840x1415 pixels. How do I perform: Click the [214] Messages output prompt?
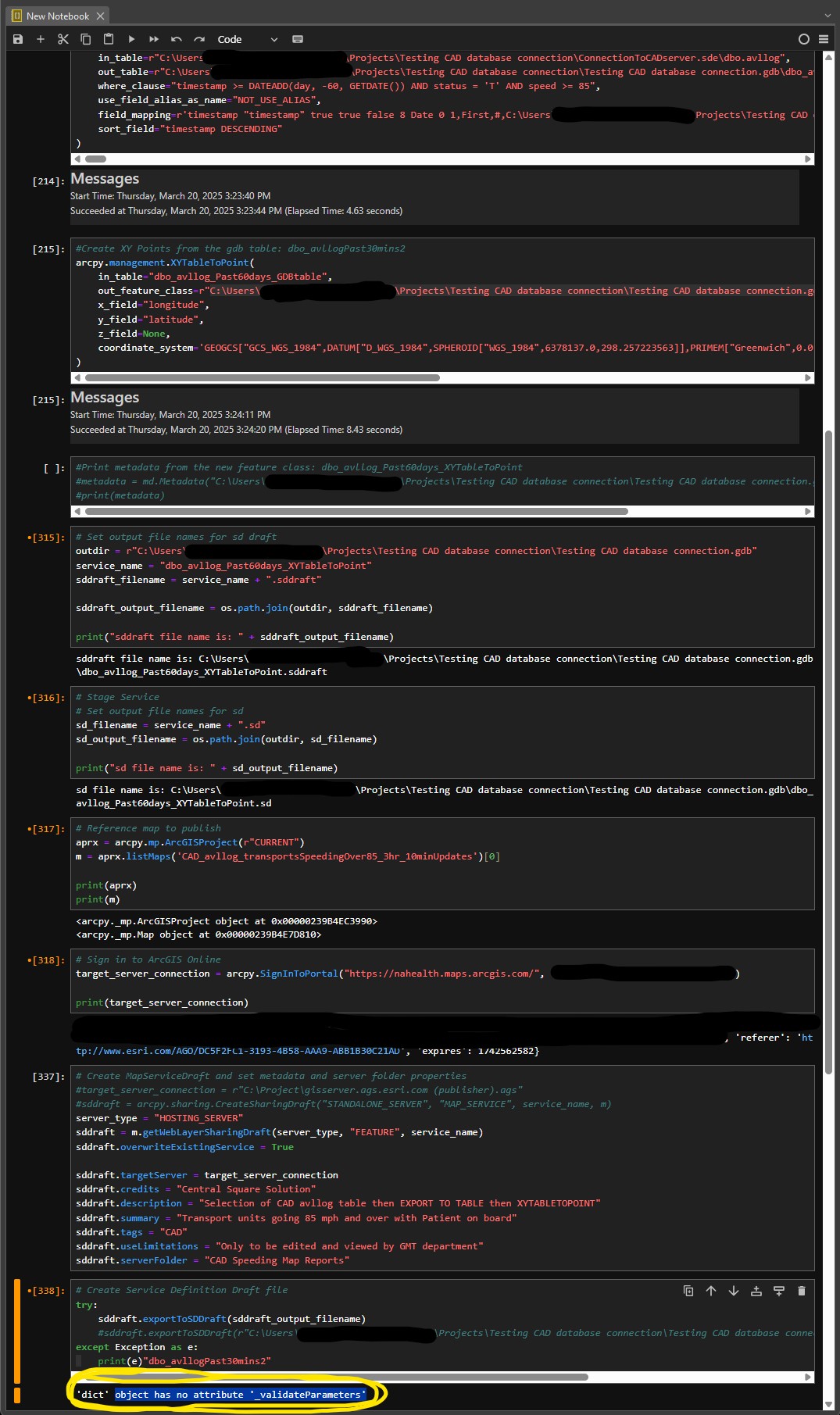(48, 181)
